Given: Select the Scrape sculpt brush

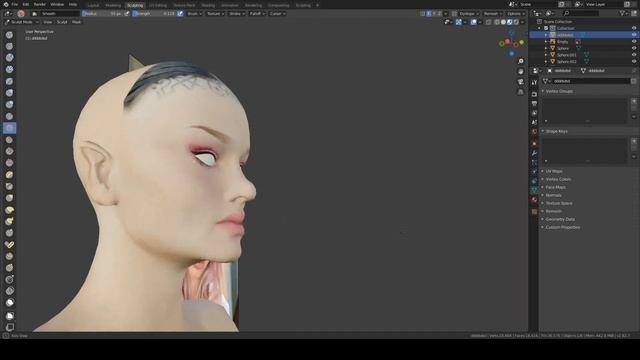Looking at the screenshot, I should point(9,163).
